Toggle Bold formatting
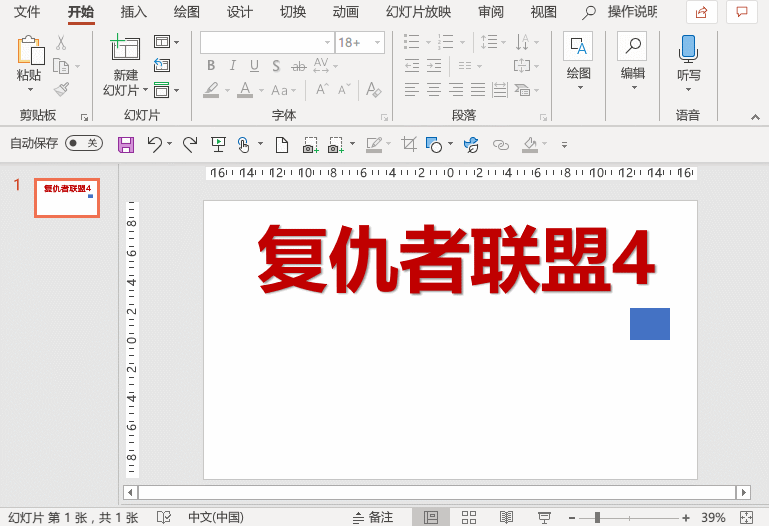Viewport: 769px width, 526px height. [x=211, y=65]
